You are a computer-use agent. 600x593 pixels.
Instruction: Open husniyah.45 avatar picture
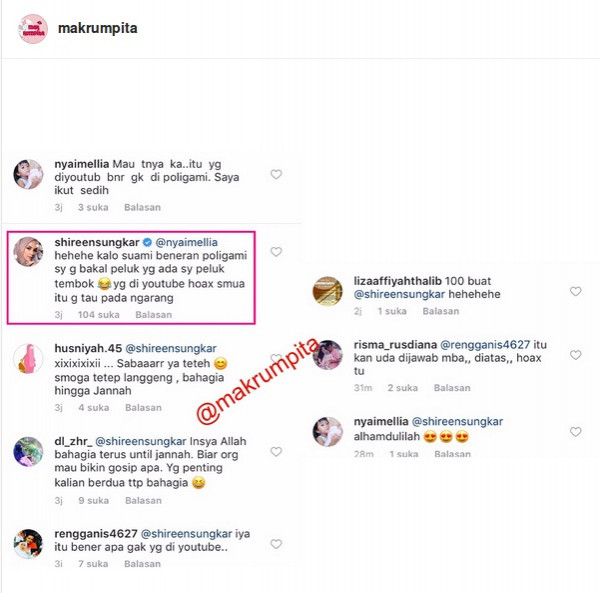[x=28, y=358]
